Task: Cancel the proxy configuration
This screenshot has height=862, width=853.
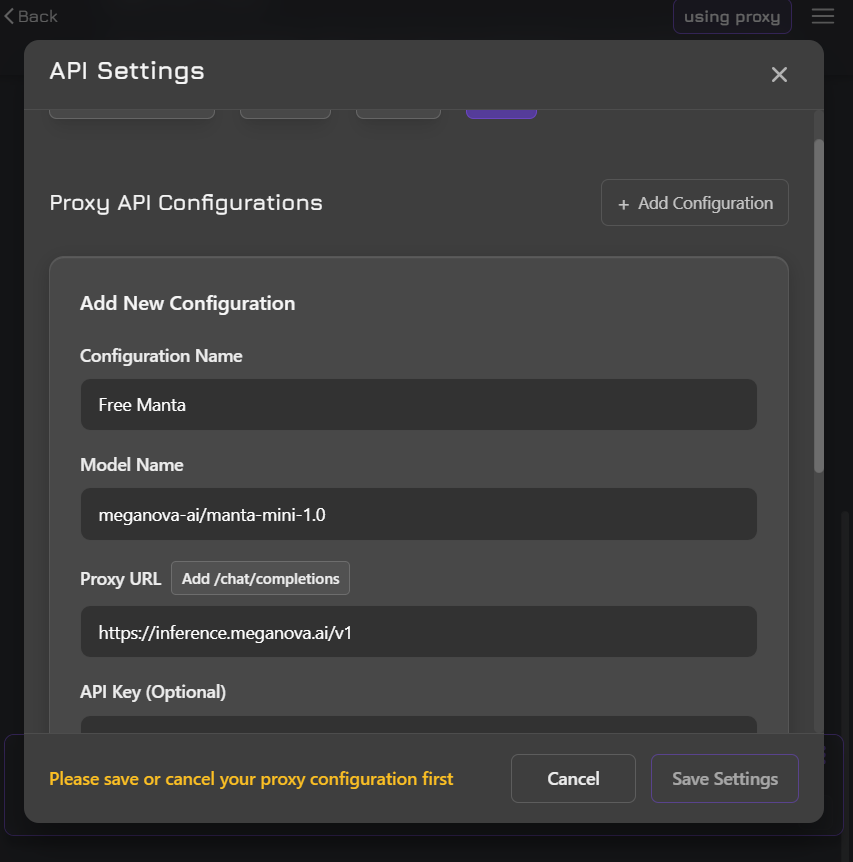Action: click(x=573, y=778)
